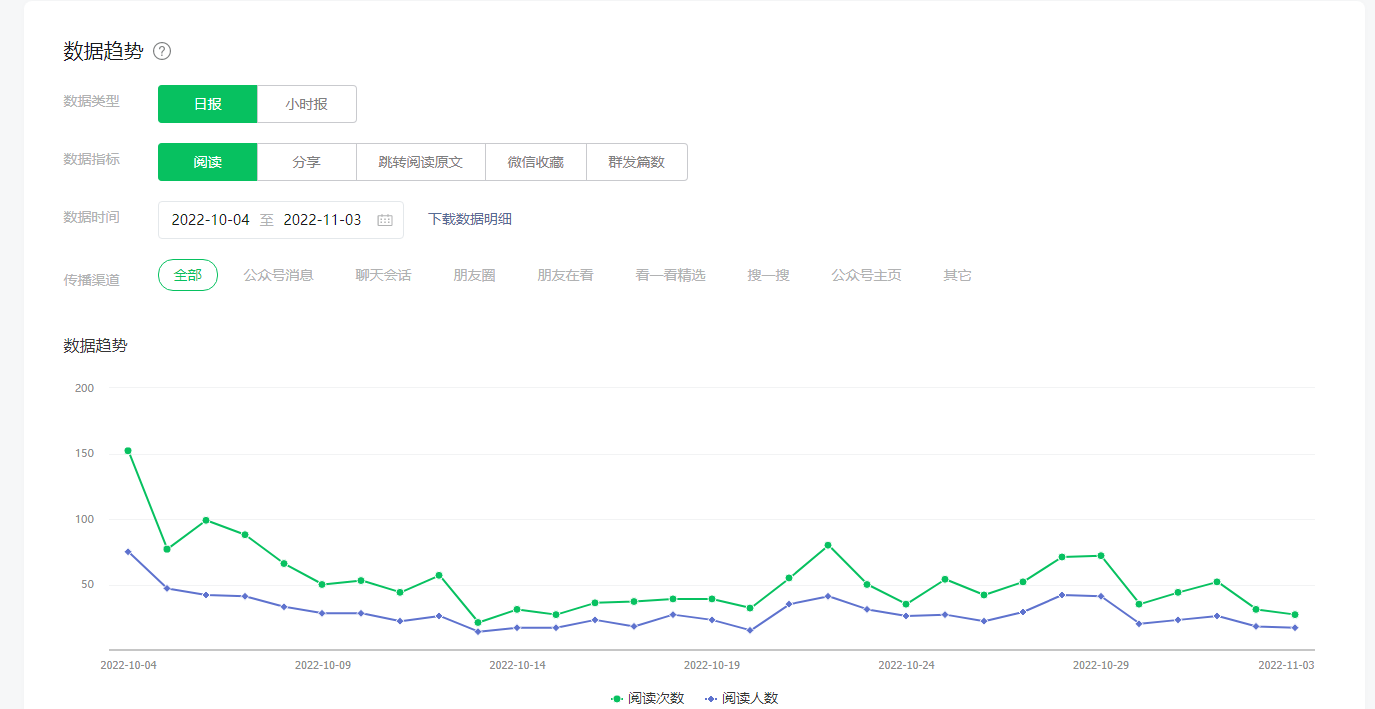
Task: Filter by 其它 channel
Action: pos(957,275)
